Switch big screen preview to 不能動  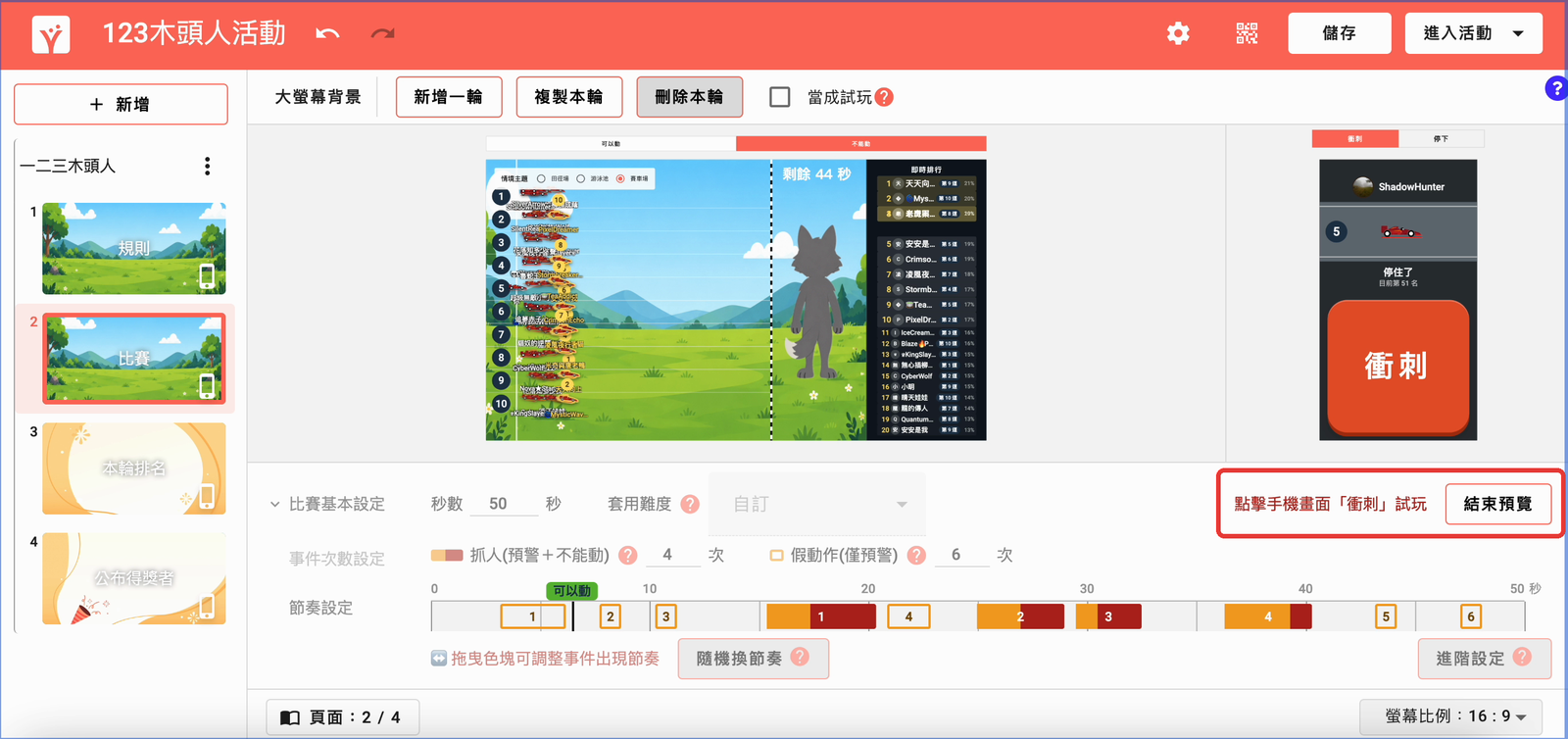(x=860, y=144)
